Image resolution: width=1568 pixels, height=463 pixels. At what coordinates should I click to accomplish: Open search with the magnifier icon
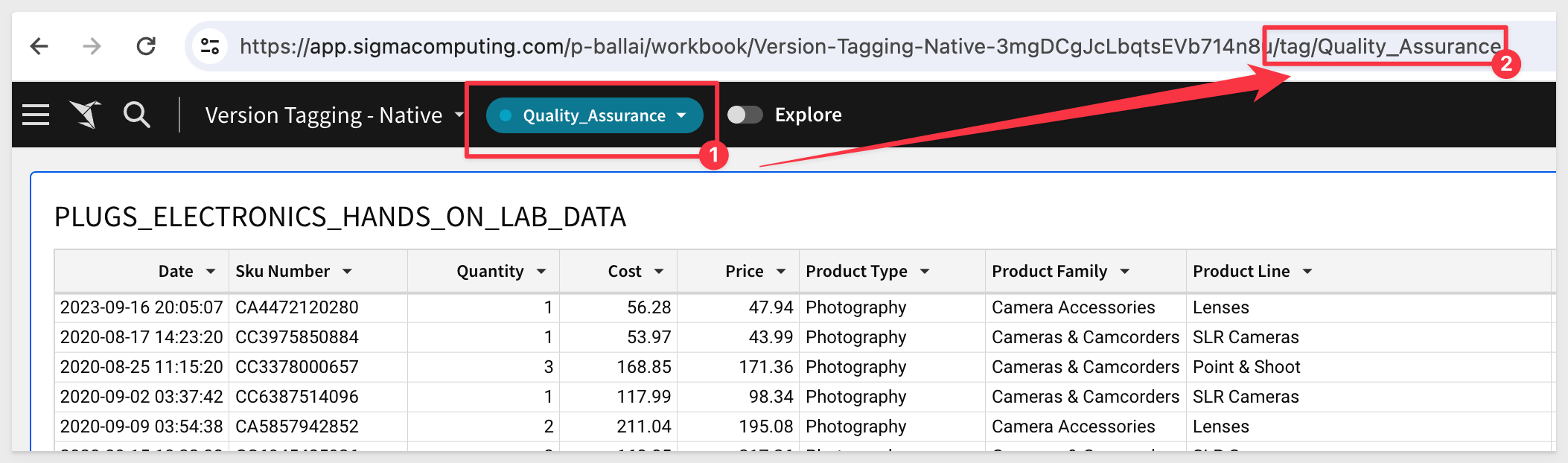pos(136,115)
